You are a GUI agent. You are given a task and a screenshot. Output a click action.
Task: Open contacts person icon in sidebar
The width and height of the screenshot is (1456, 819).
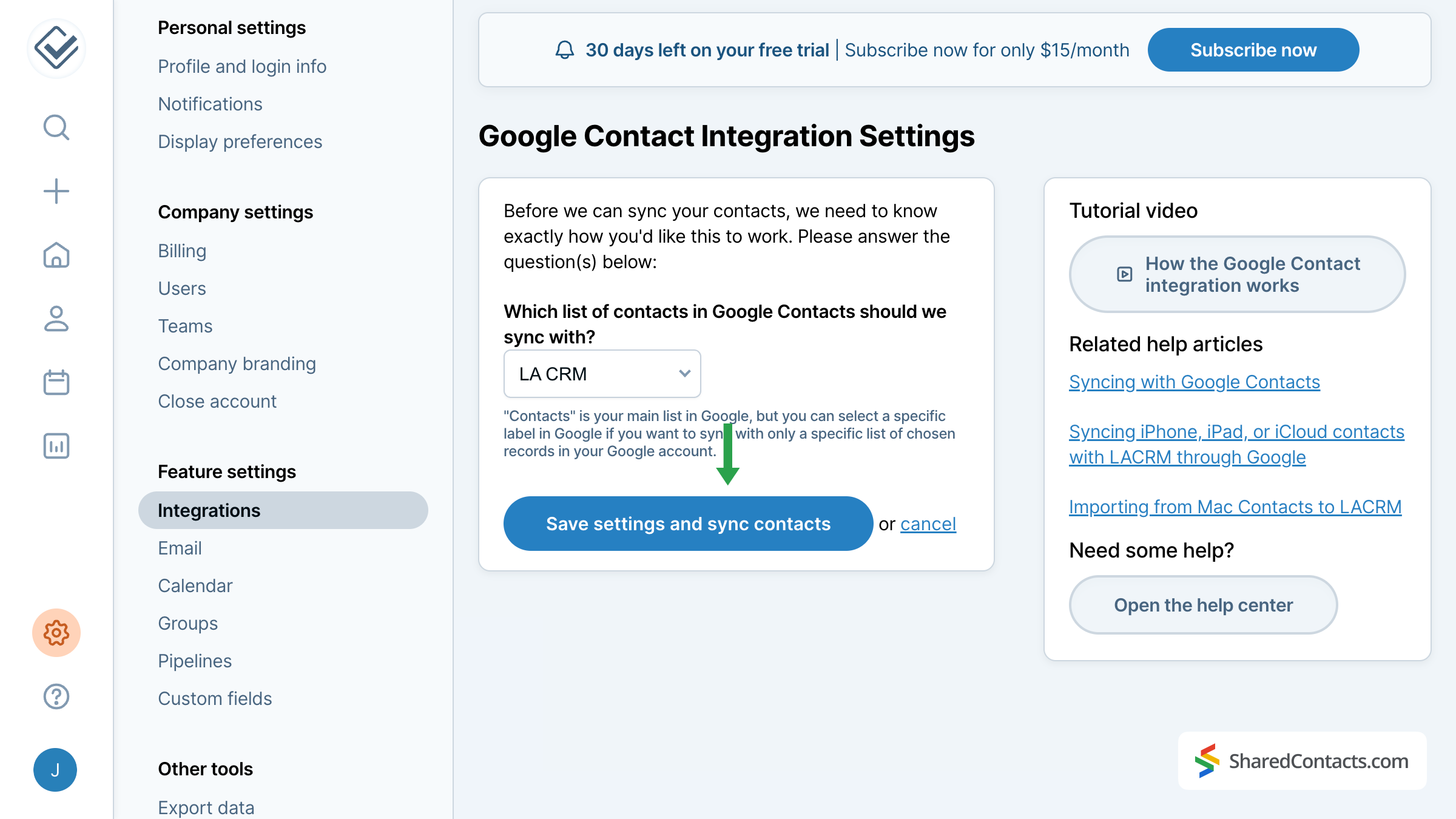[56, 318]
